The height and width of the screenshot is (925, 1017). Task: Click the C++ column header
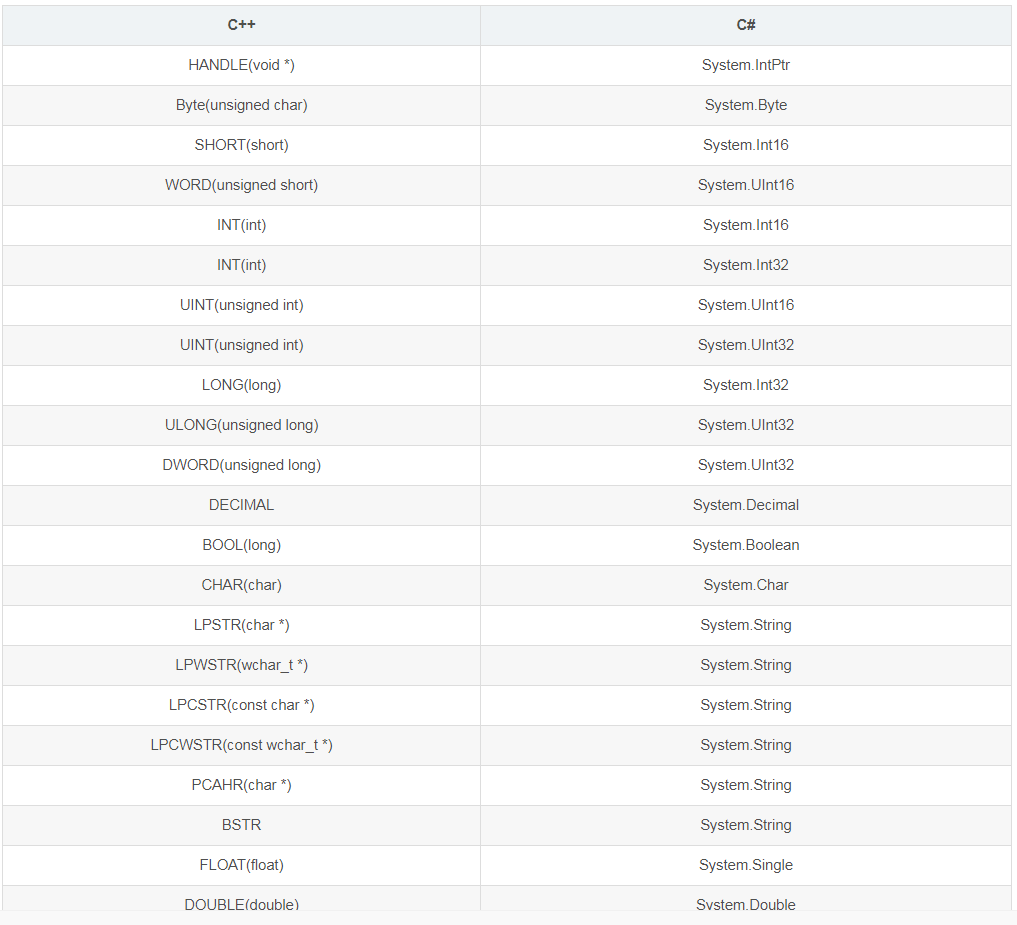click(241, 25)
